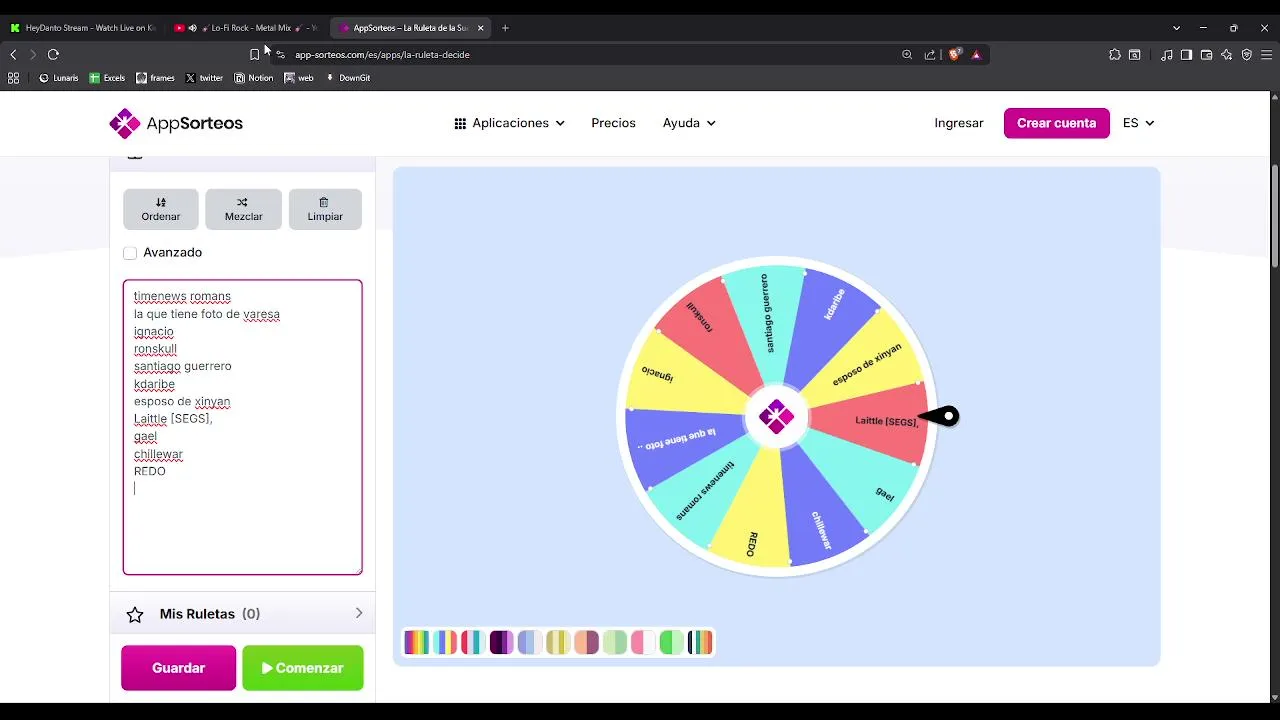
Task: Click the music note toolbar icon
Action: (1167, 55)
